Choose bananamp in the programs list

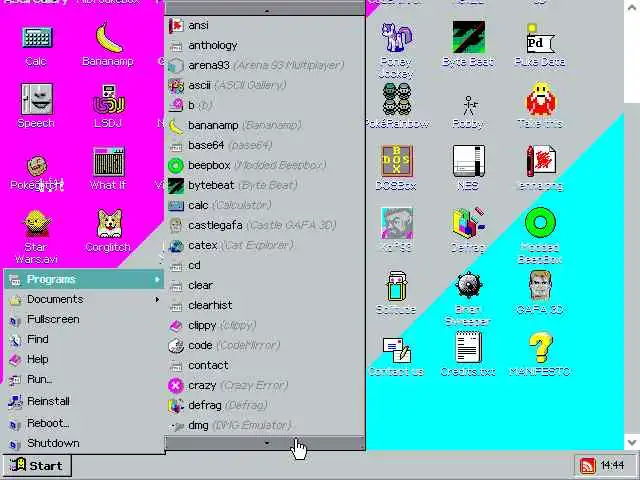click(x=265, y=125)
